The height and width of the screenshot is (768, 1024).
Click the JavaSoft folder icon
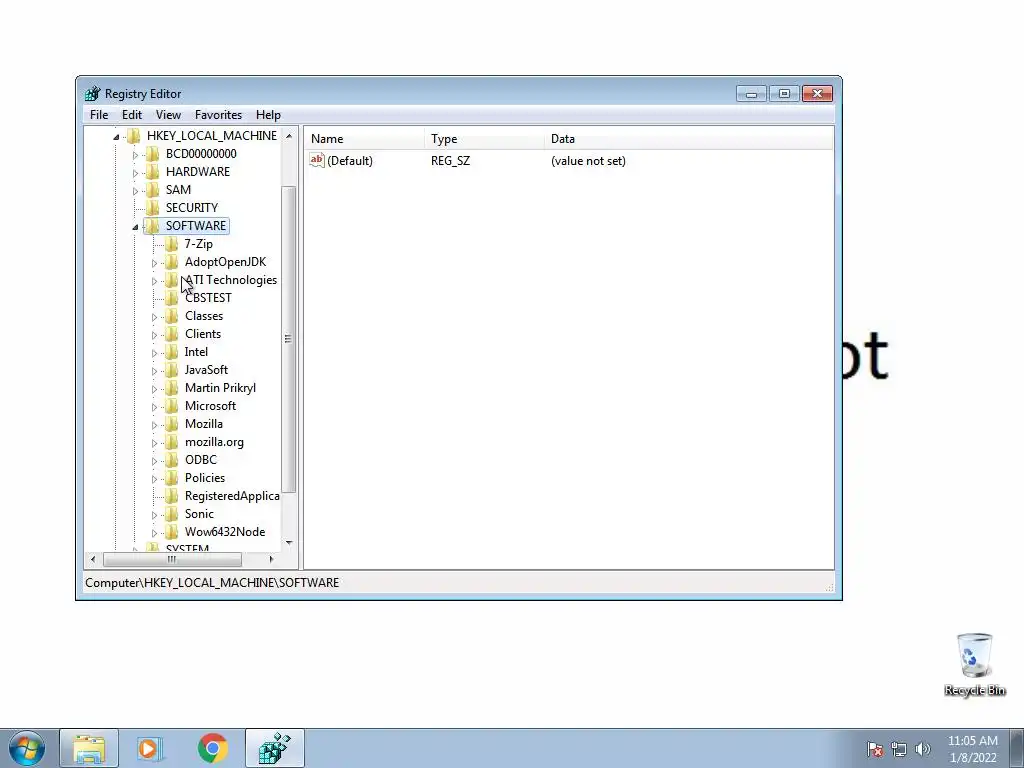coord(171,370)
